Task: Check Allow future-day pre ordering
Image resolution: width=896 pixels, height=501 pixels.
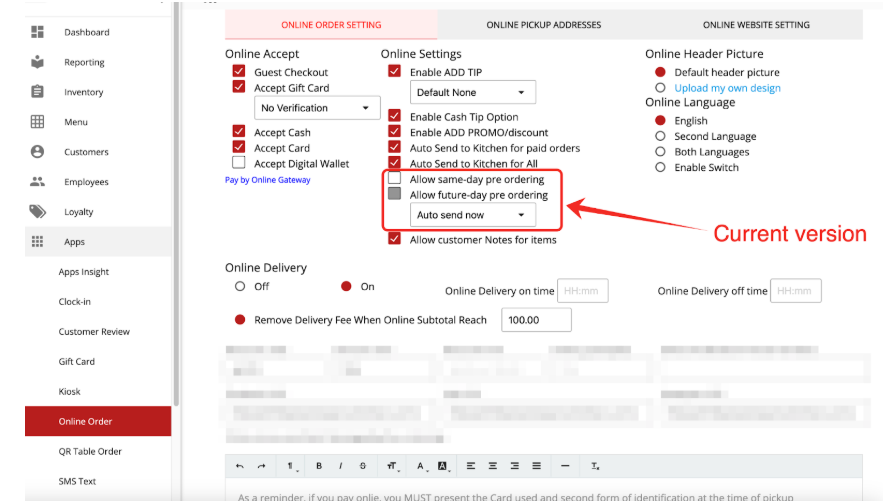Action: [x=394, y=194]
